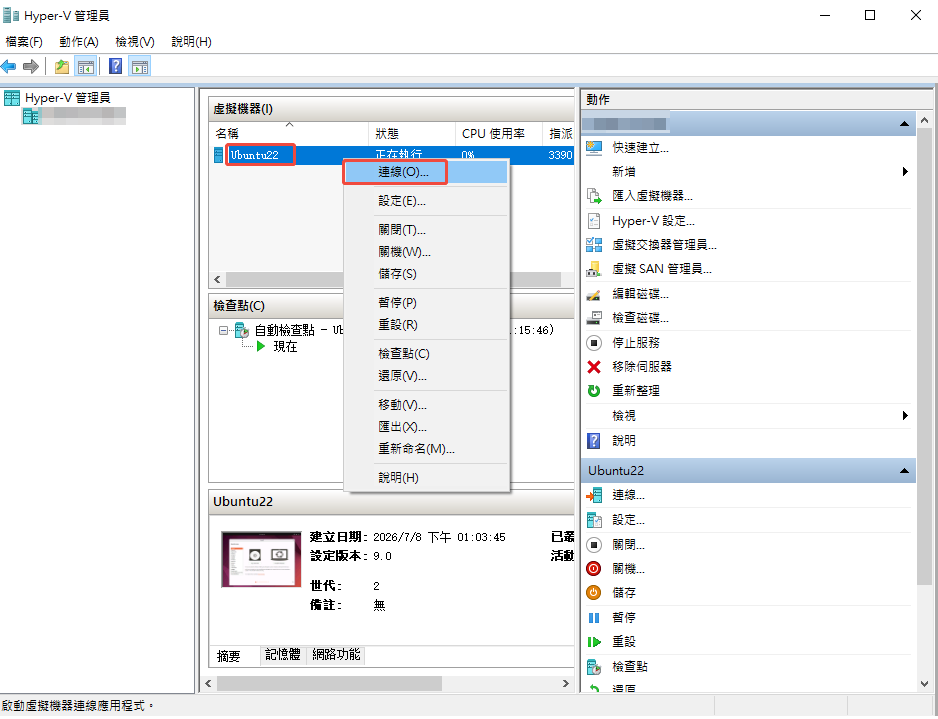The width and height of the screenshot is (938, 719).
Task: Open Hyper-V 設定 from Actions pane
Action: point(653,221)
